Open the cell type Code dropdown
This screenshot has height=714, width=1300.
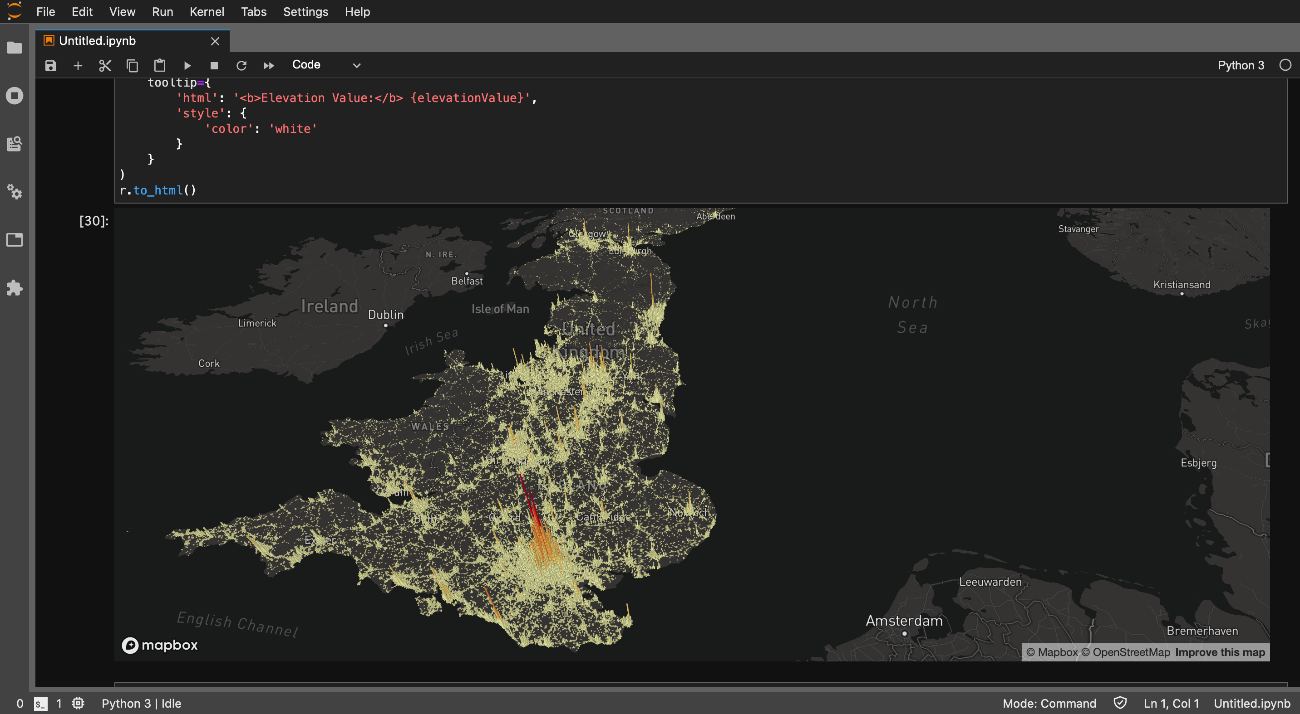coord(326,65)
